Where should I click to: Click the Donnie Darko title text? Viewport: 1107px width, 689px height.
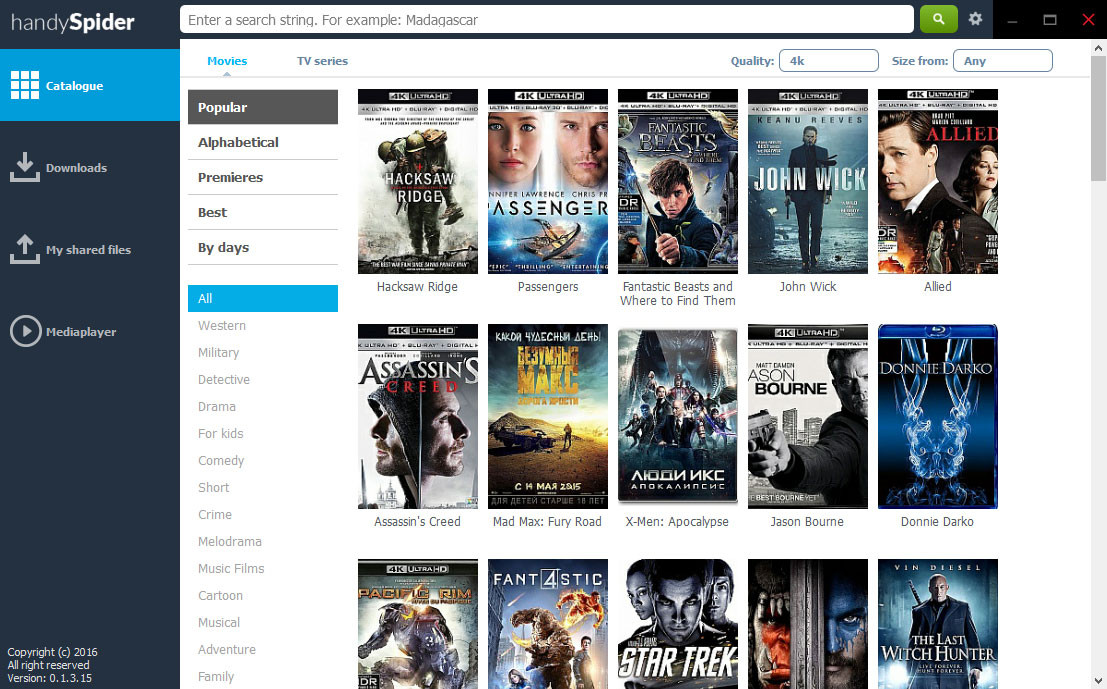pyautogui.click(x=937, y=522)
